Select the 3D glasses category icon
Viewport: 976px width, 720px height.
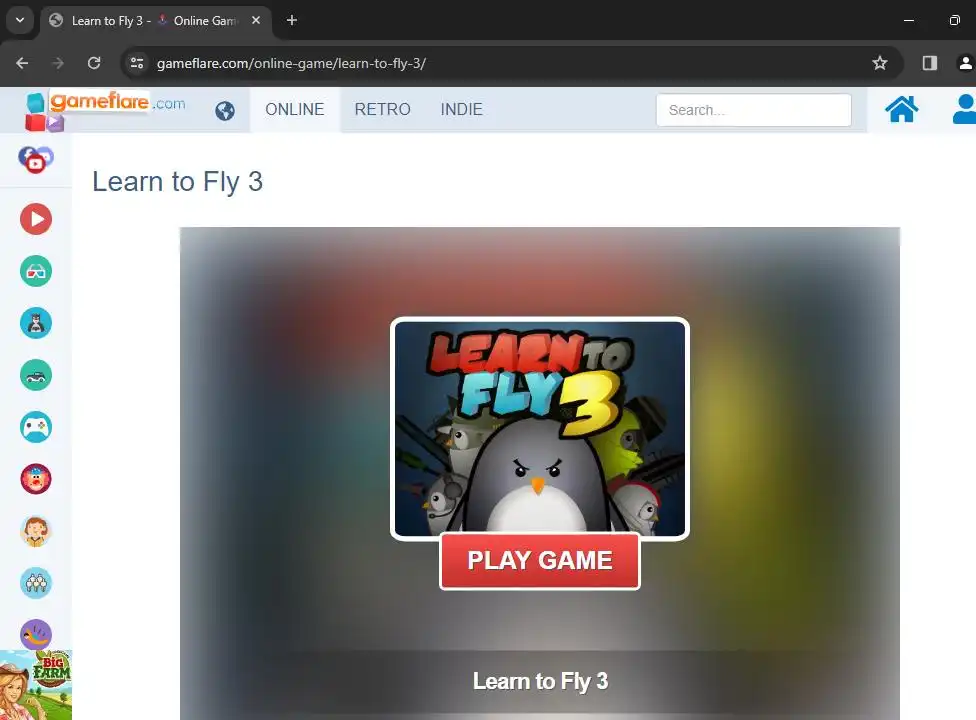[35, 271]
